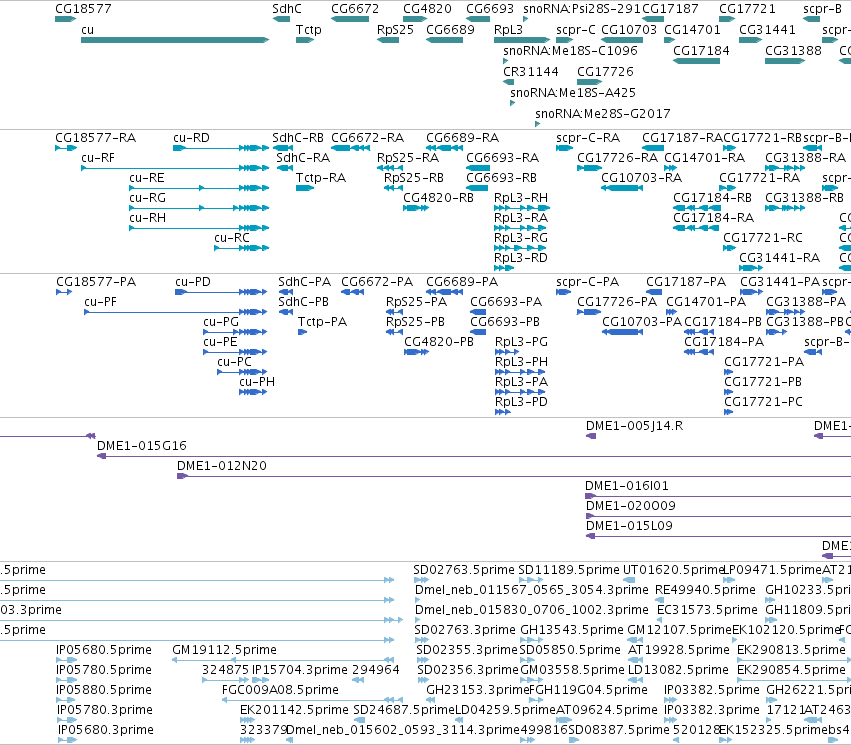Screen dimensions: 851x745
Task: Click the CG4820-PB protein label
Action: point(439,341)
